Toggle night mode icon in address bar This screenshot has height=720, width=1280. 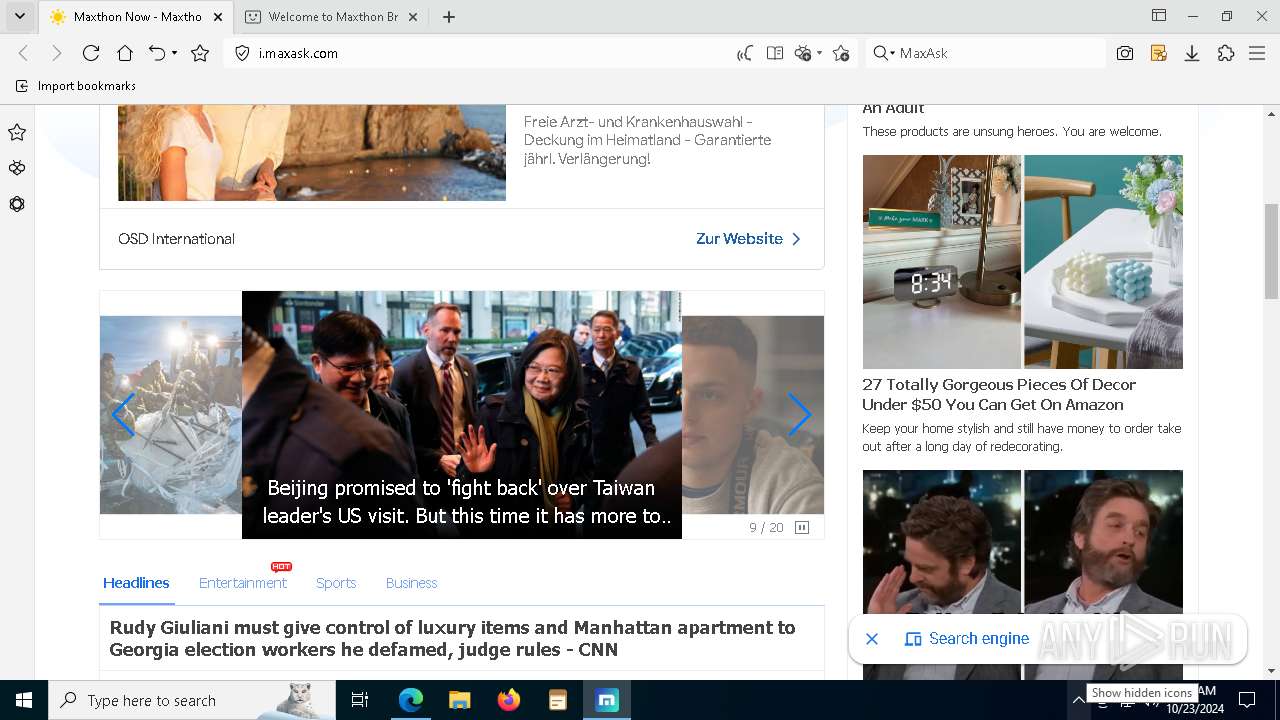[802, 53]
